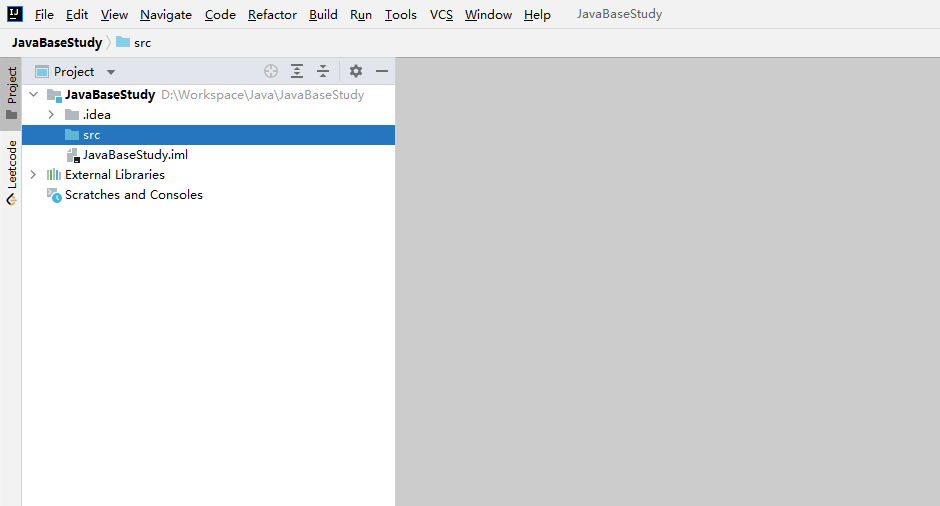This screenshot has height=506, width=940.
Task: Click the .idea folder icon
Action: coord(72,115)
